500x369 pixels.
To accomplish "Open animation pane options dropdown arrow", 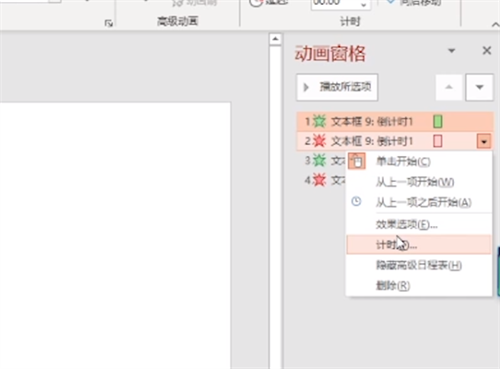I will click(451, 51).
